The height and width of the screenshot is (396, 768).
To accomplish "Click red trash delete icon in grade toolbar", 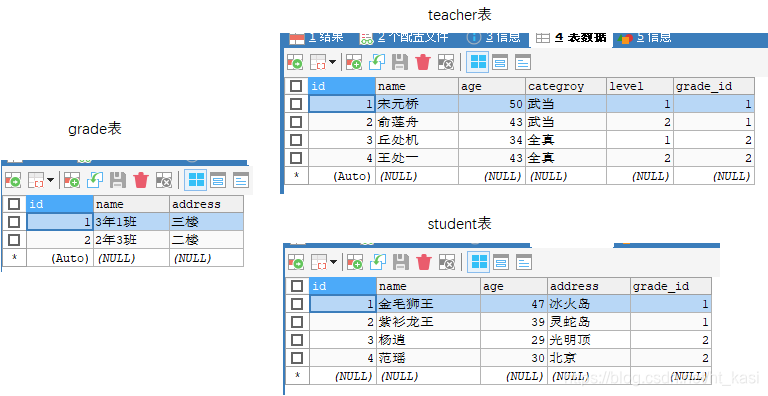I will (141, 180).
